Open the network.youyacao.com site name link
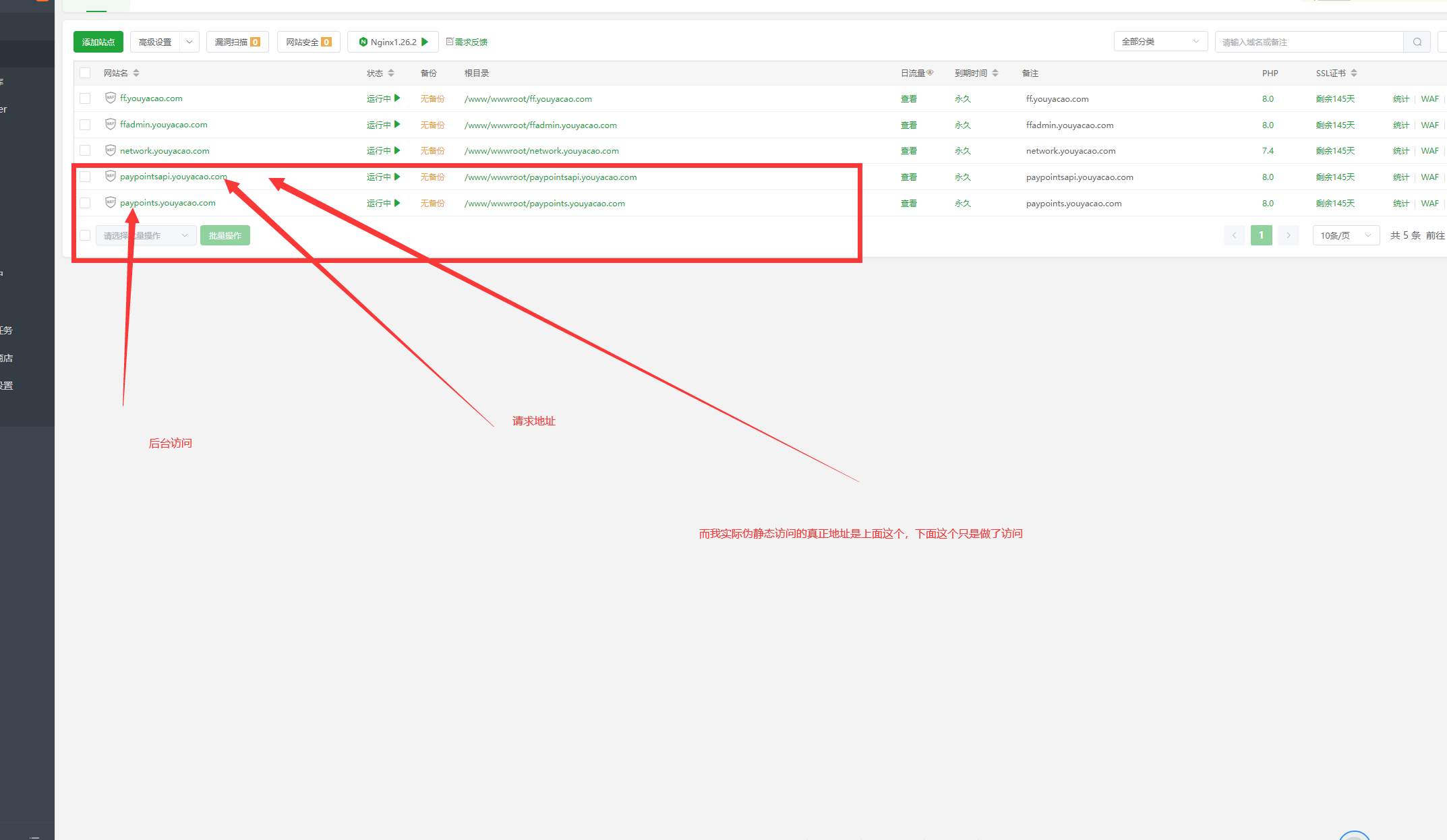1447x840 pixels. coord(165,150)
